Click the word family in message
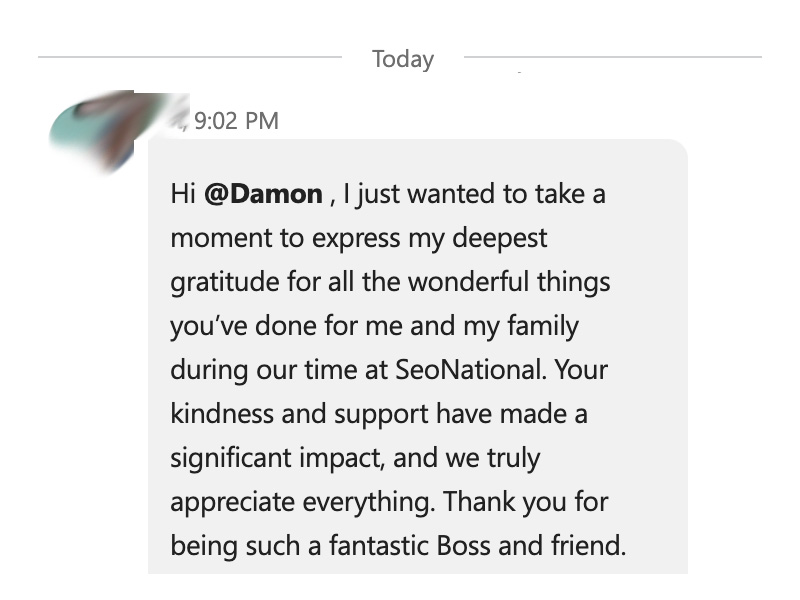Screen dimensions: 800x600 543,327
